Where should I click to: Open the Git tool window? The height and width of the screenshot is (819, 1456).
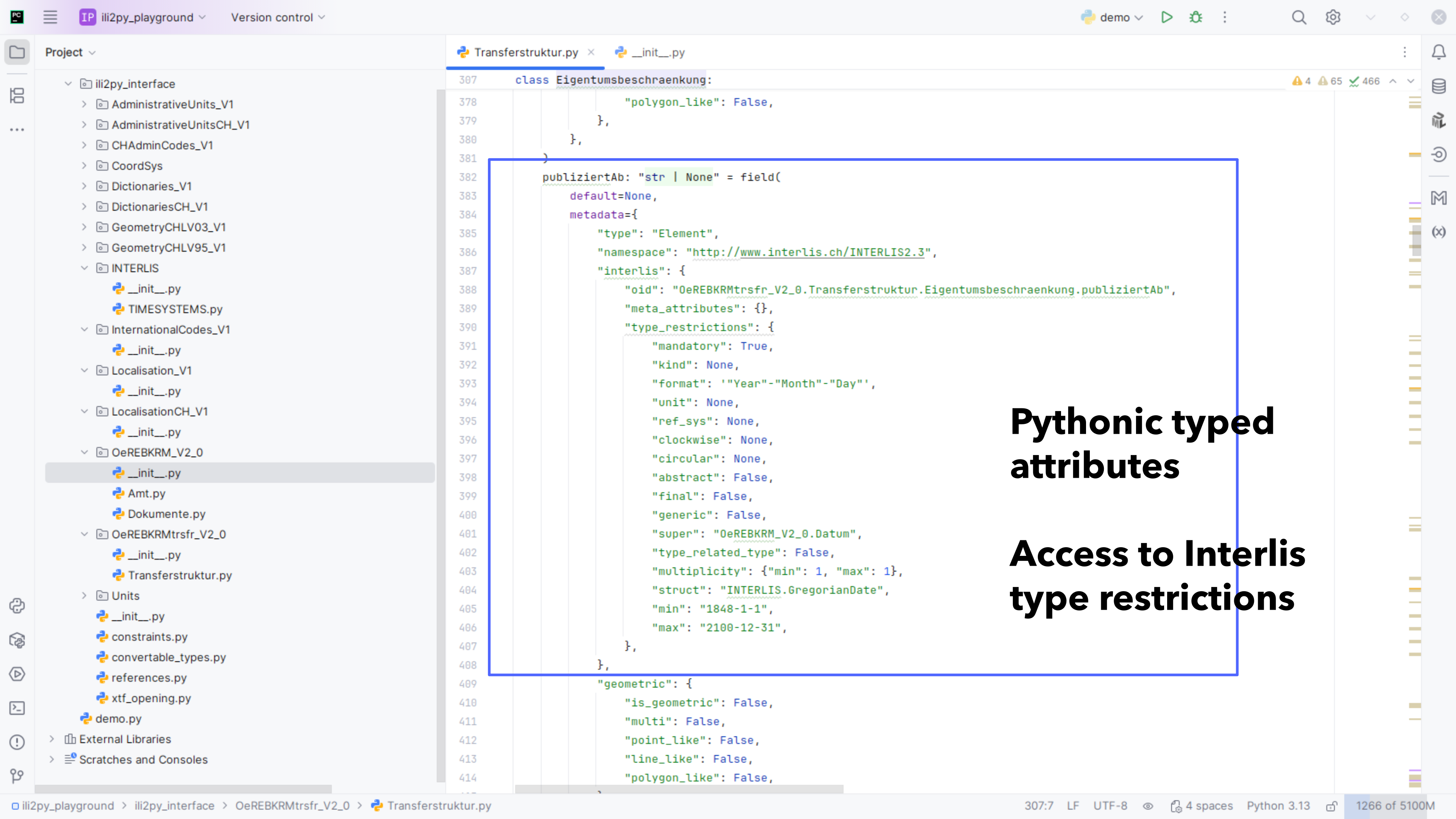17,775
